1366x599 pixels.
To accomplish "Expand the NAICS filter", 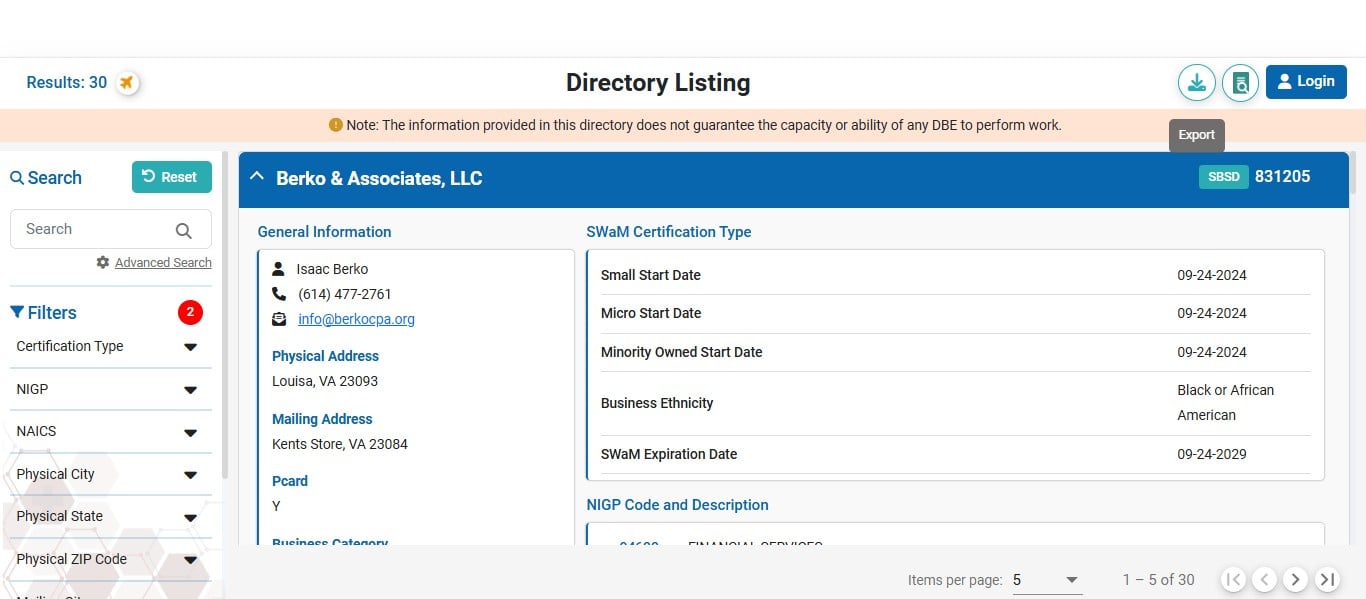I will 110,432.
